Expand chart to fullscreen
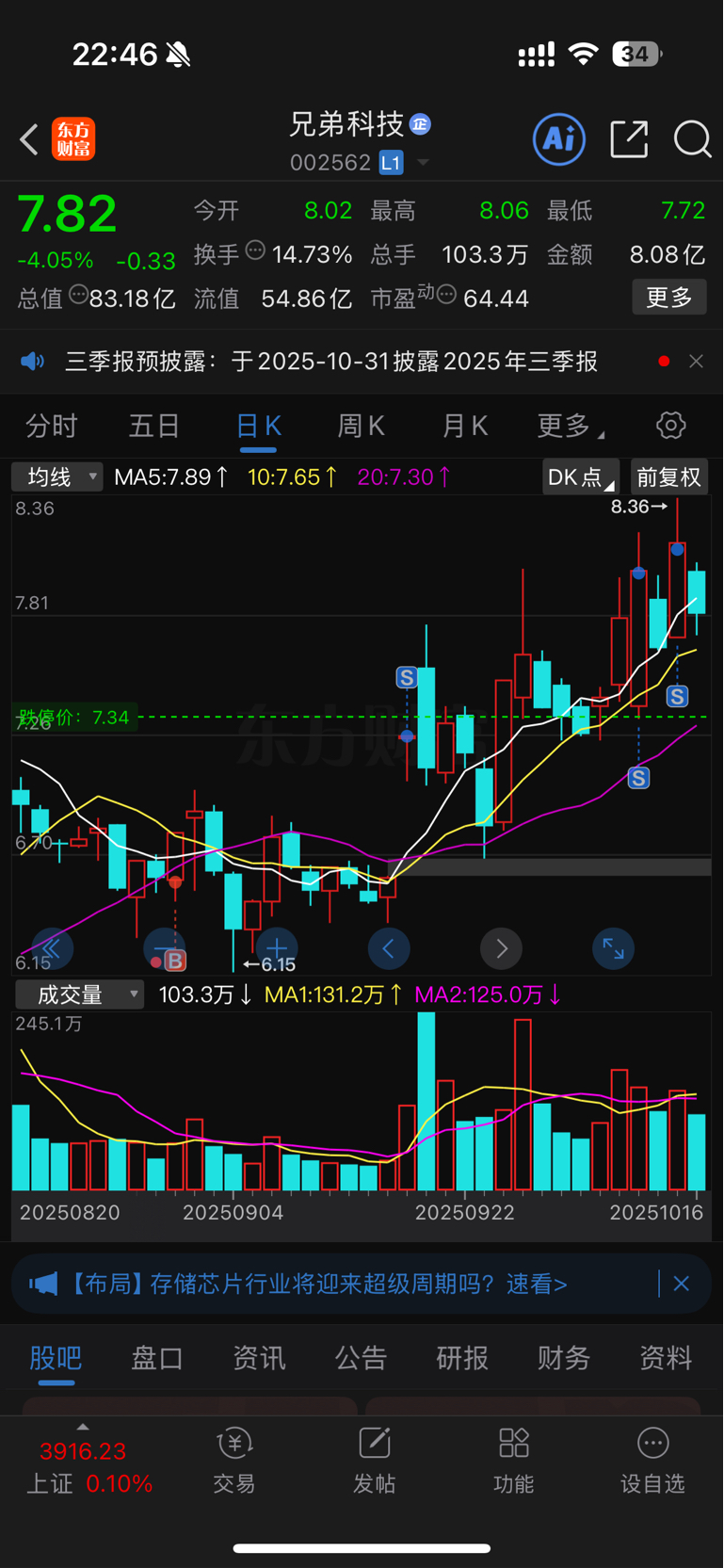The height and width of the screenshot is (1568, 724). click(614, 948)
